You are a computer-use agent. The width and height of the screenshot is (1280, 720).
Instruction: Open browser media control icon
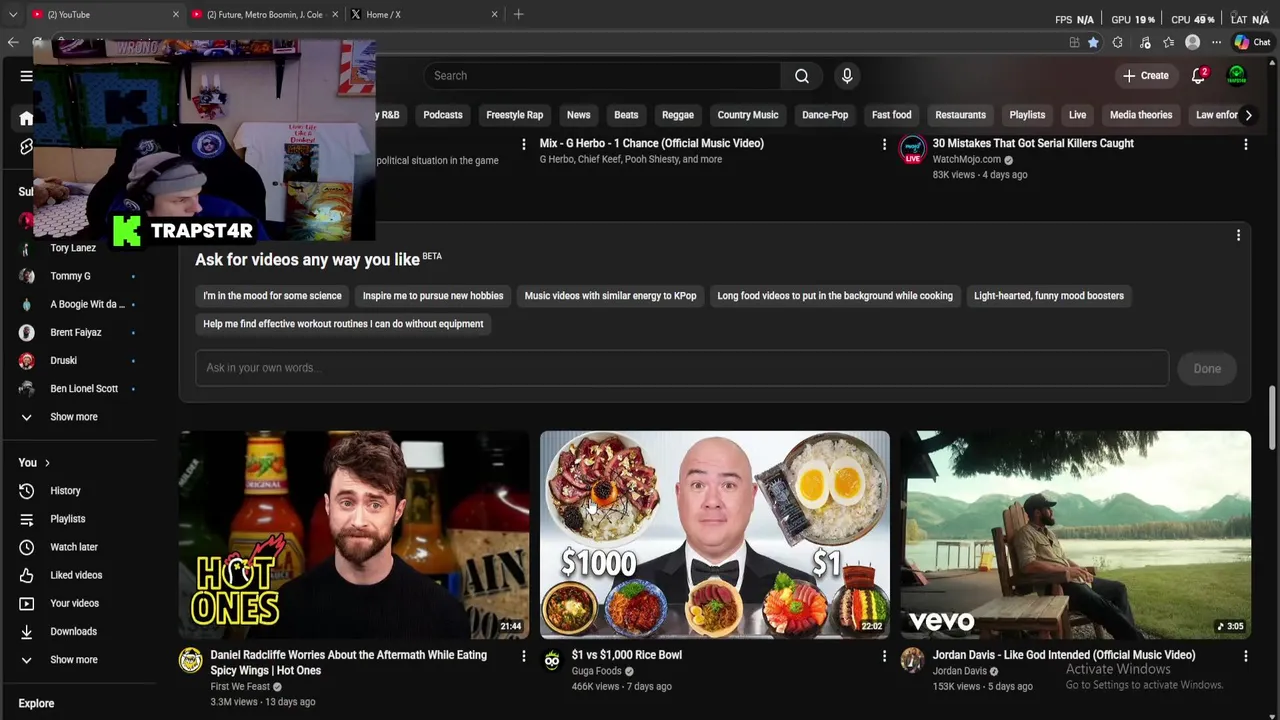[1144, 42]
